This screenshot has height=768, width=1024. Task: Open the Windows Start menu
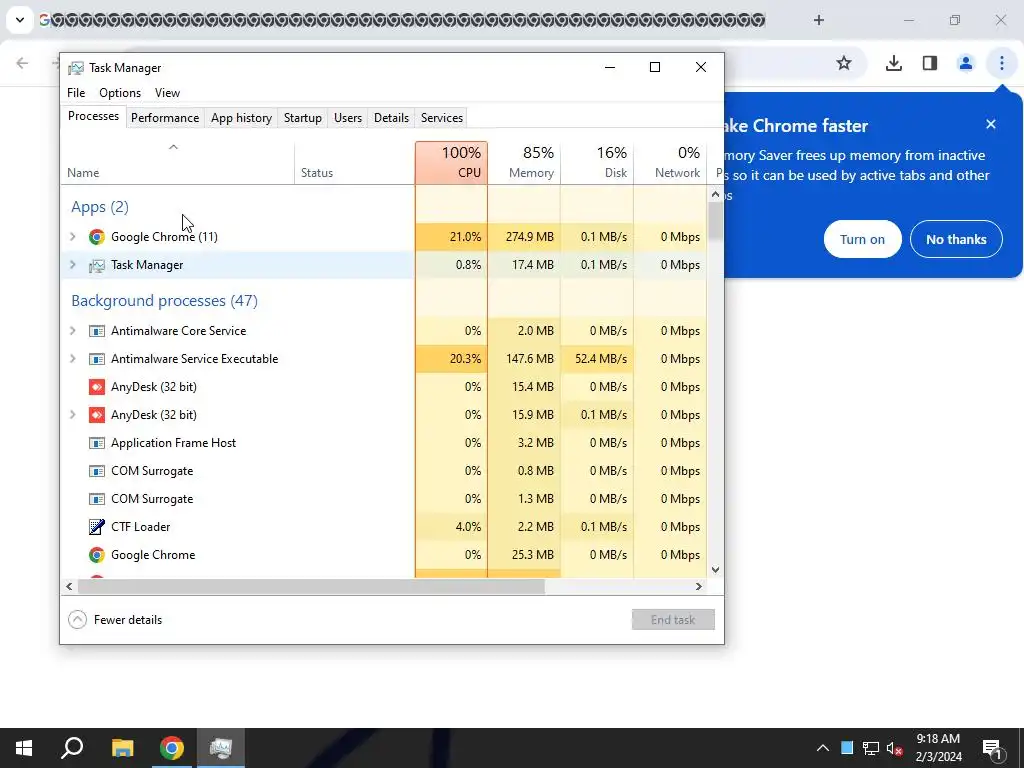24,748
